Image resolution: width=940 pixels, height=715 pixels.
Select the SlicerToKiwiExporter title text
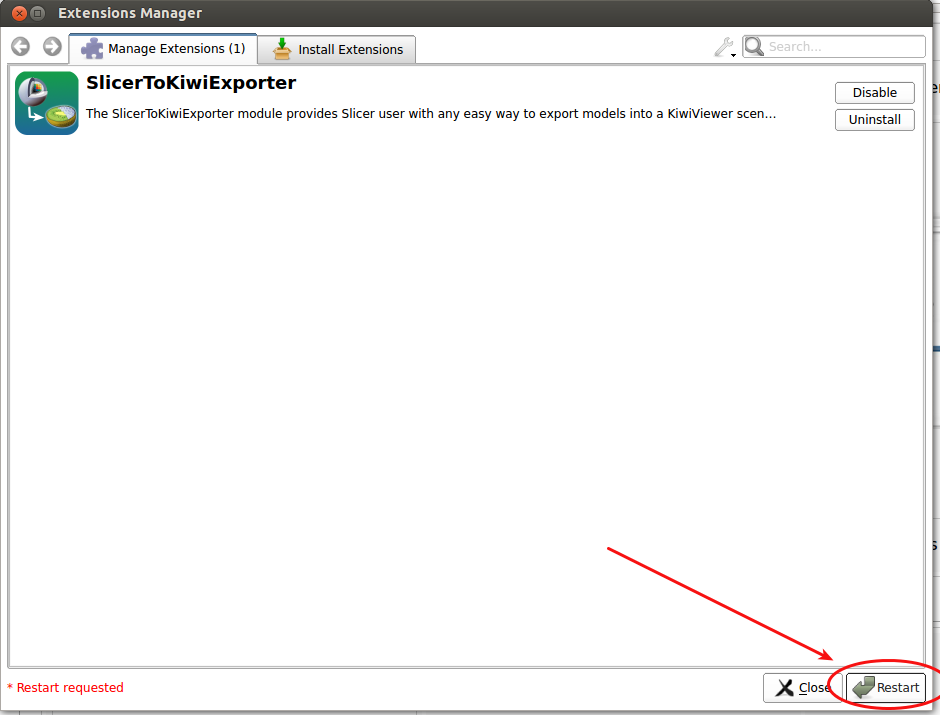(x=191, y=83)
